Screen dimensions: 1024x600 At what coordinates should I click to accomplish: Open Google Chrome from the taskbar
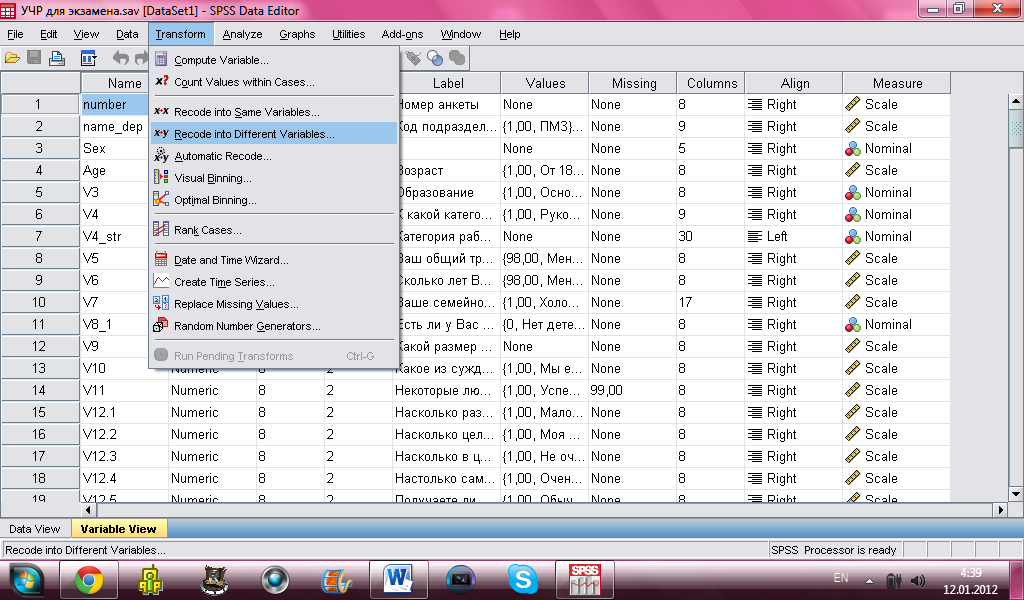(89, 580)
